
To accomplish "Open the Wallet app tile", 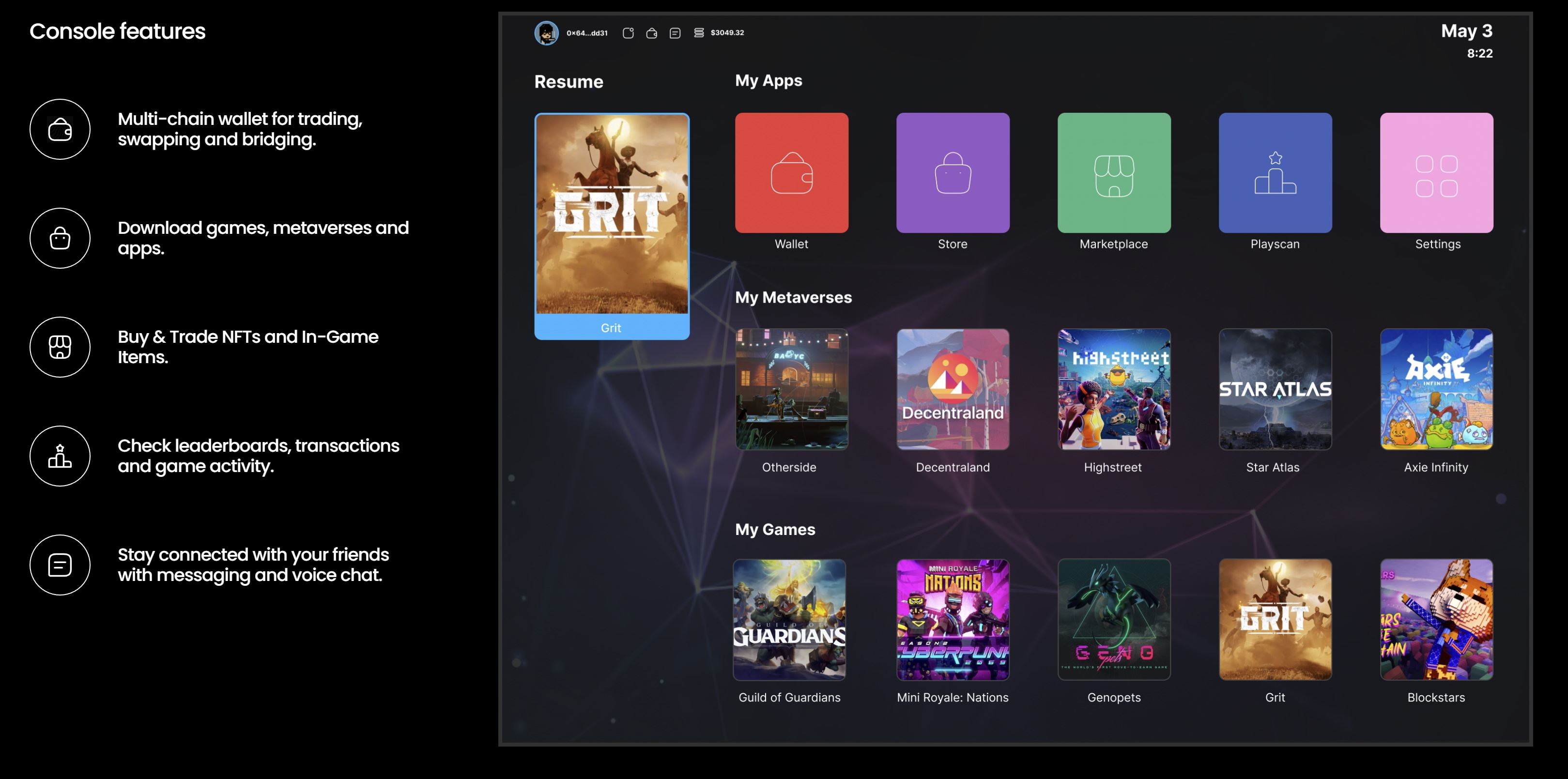I will click(791, 173).
